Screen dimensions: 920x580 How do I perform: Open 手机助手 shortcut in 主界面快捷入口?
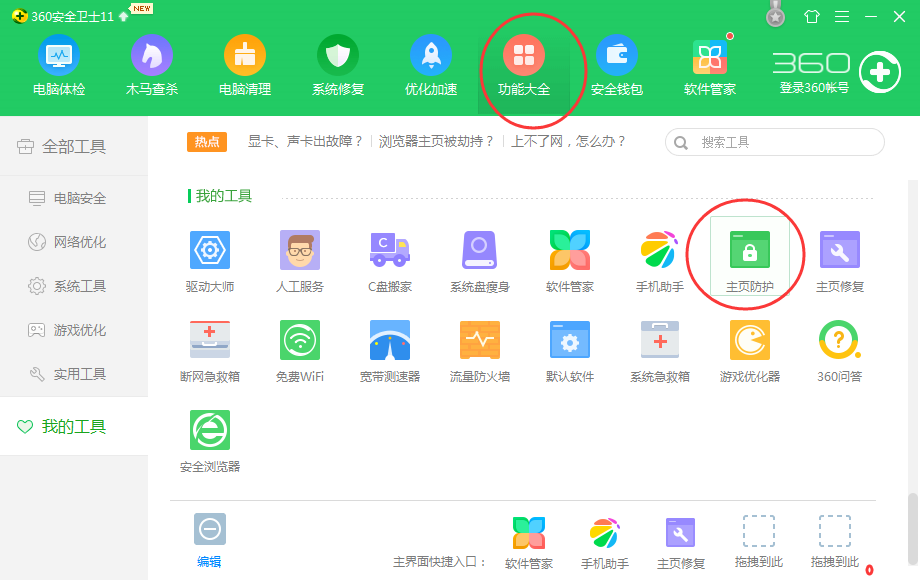605,543
